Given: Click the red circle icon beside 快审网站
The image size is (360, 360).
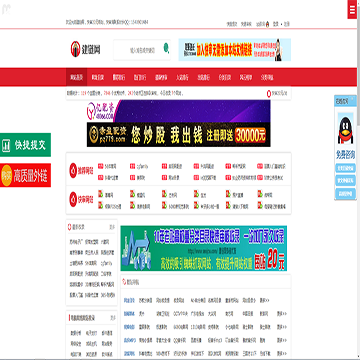Looking at the screenshot, I should pyautogui.click(x=73, y=199).
